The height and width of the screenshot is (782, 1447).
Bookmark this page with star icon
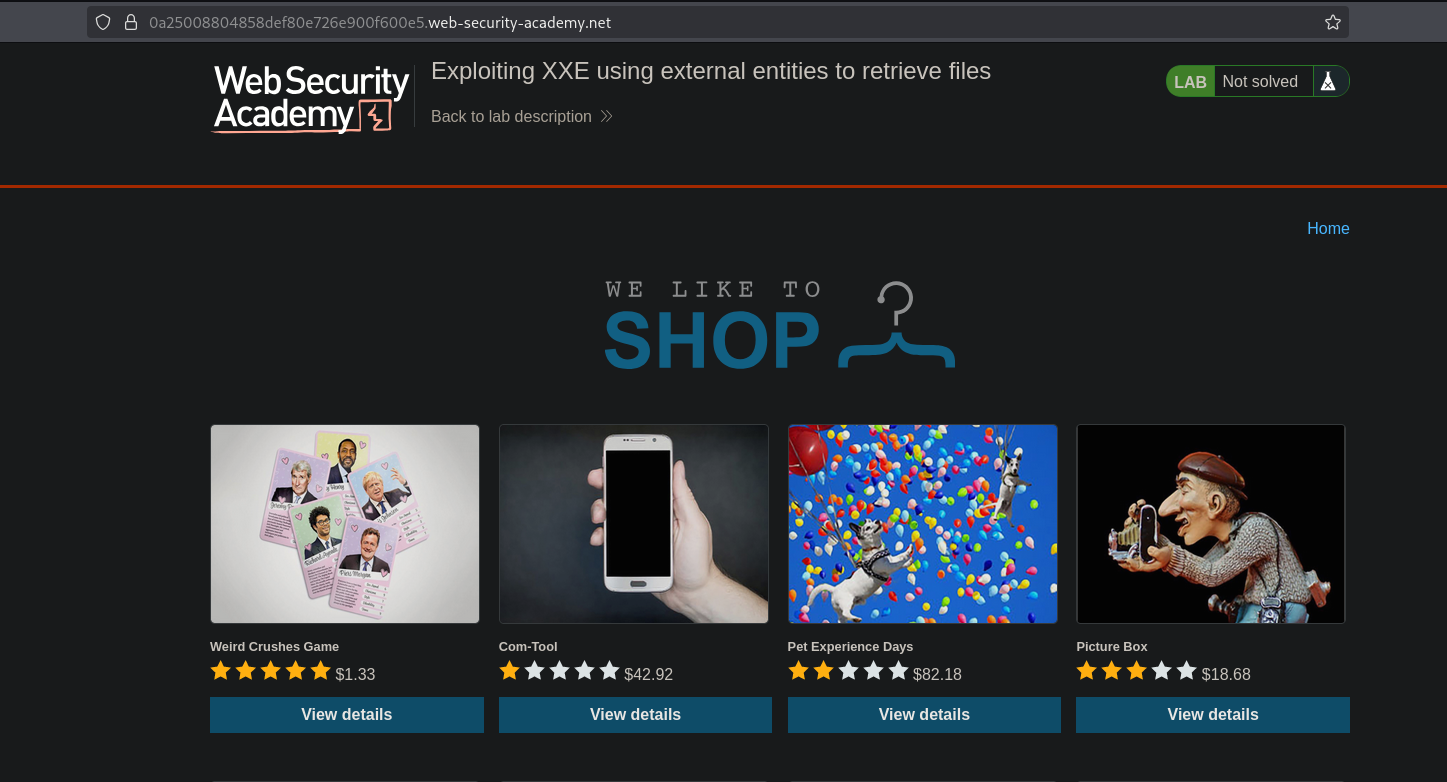[1332, 22]
